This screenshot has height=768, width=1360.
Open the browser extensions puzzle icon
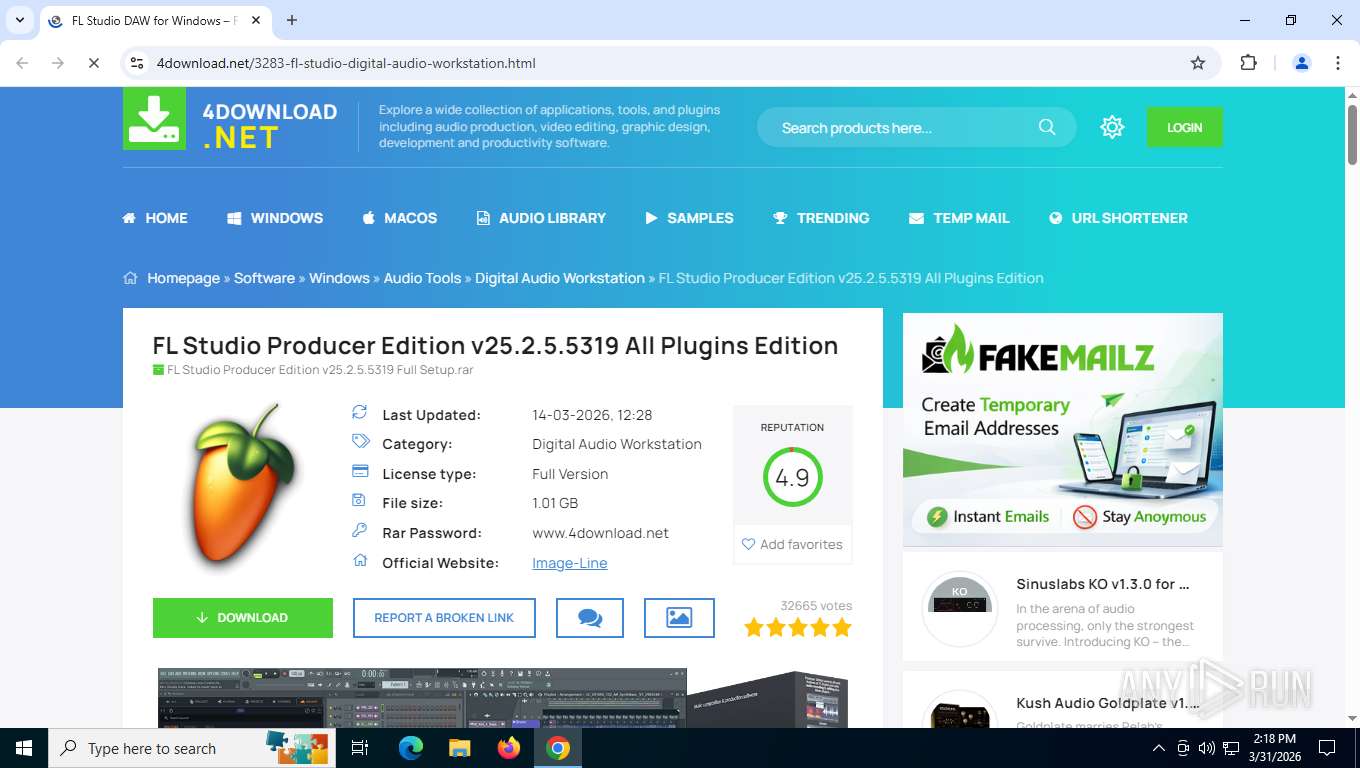tap(1248, 63)
